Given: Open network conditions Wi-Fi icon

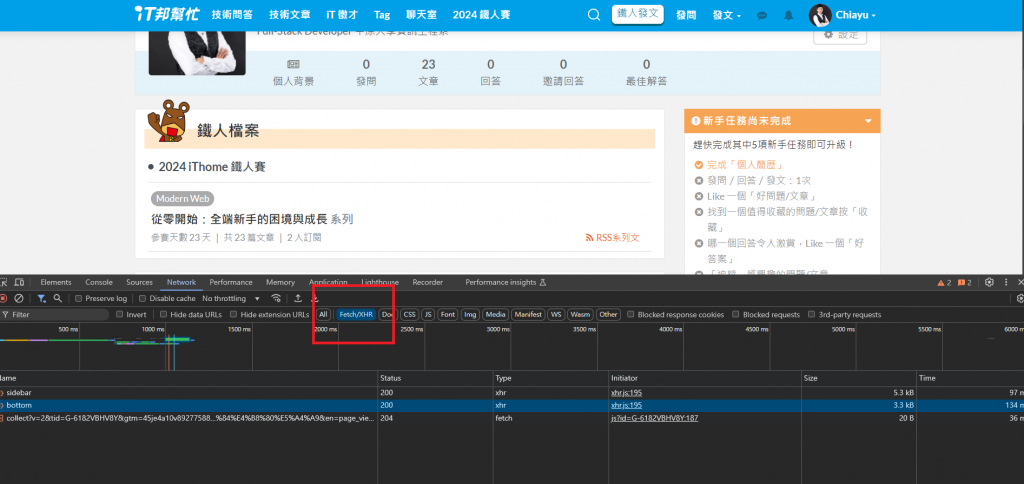Looking at the screenshot, I should coord(276,298).
